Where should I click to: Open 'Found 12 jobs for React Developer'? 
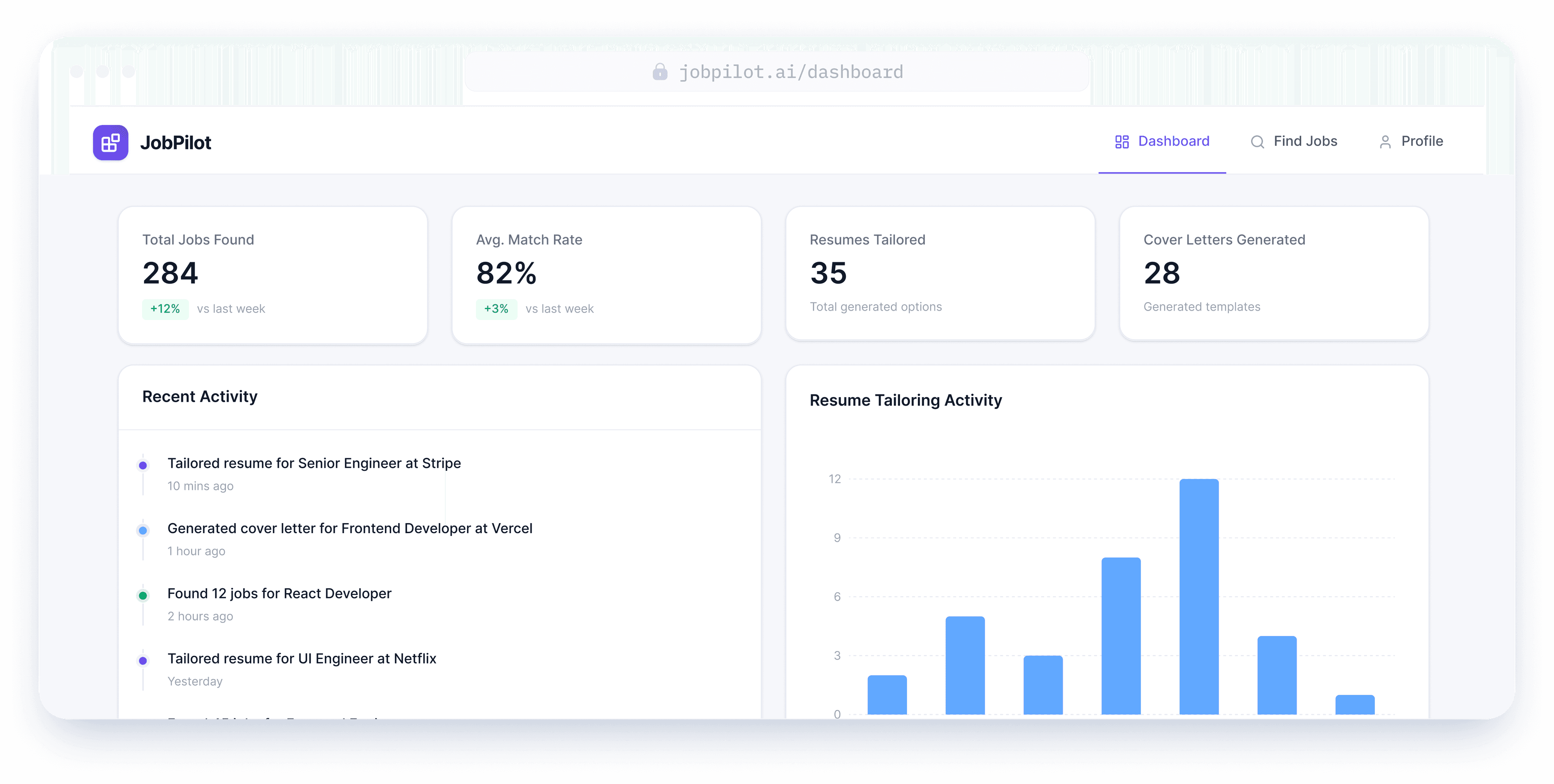pos(279,593)
